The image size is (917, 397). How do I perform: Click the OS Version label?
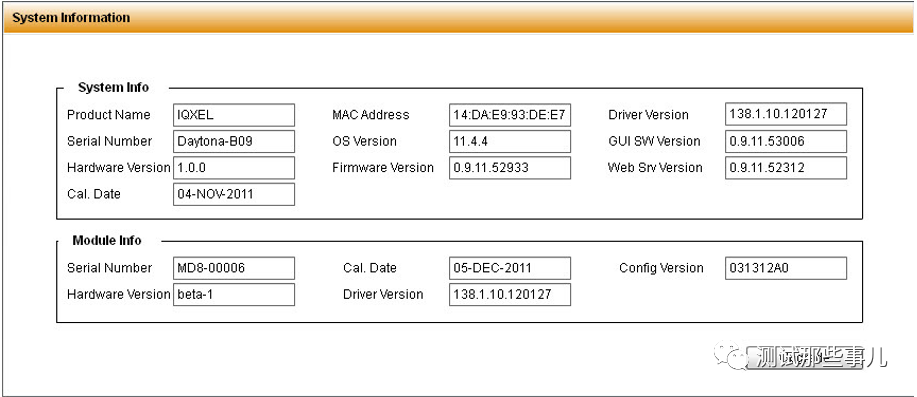364,141
